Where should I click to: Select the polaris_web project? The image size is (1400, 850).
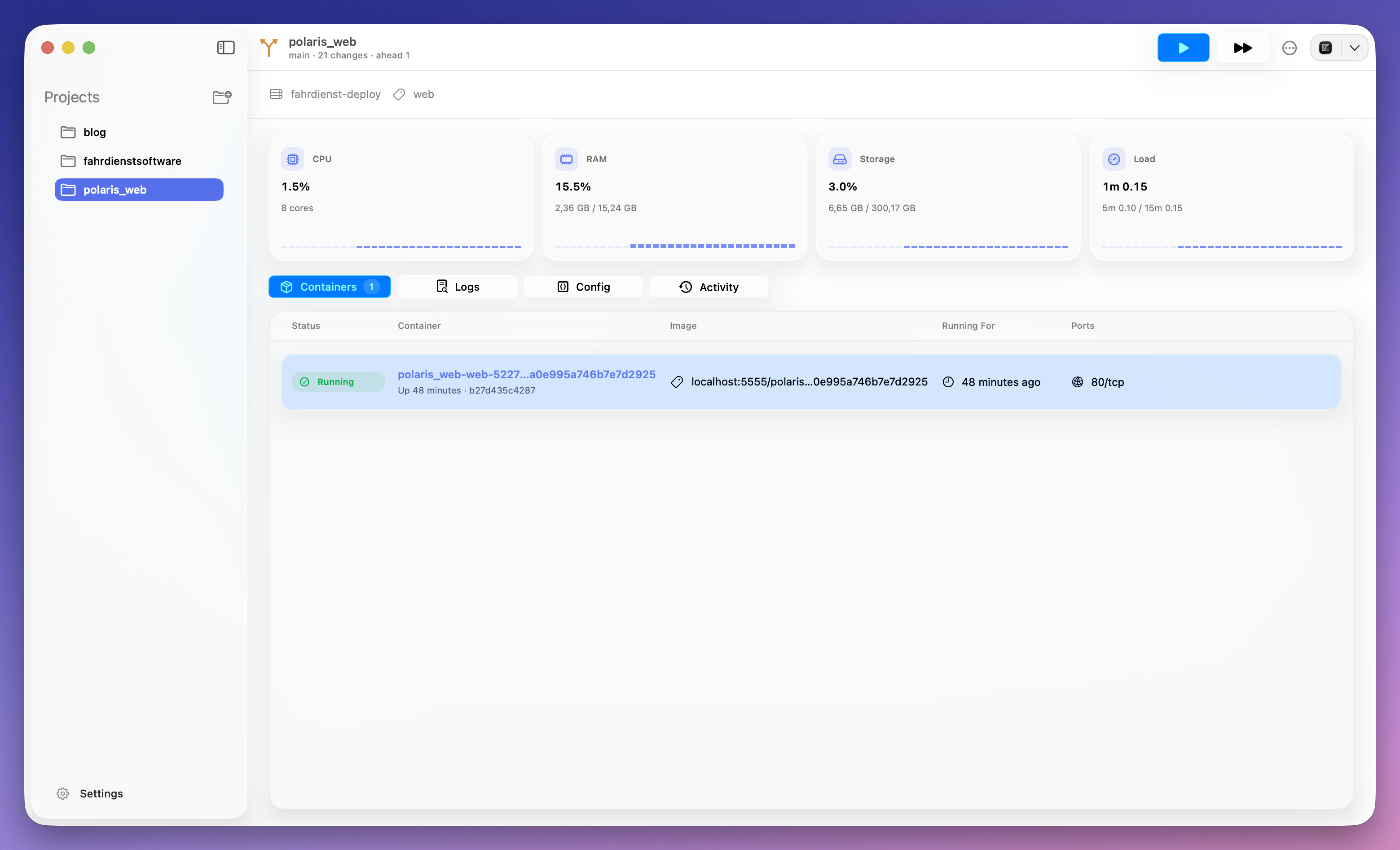coord(139,189)
